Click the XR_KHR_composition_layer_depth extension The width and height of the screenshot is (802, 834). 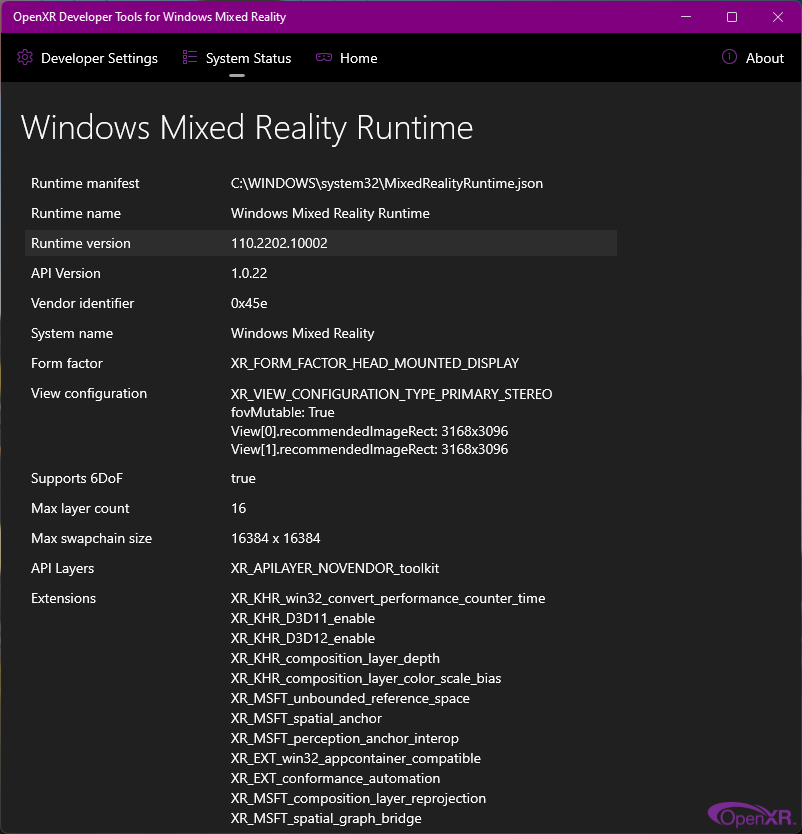(x=336, y=659)
